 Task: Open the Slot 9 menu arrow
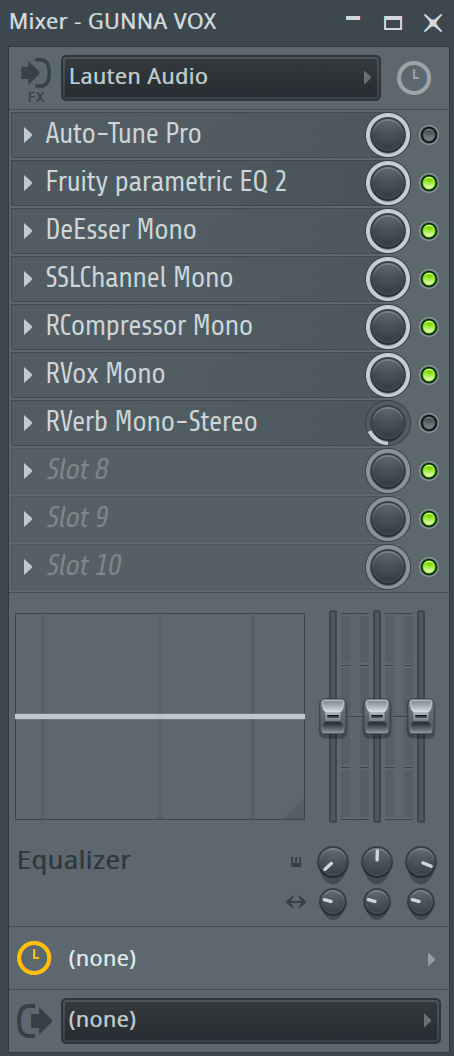pyautogui.click(x=28, y=519)
